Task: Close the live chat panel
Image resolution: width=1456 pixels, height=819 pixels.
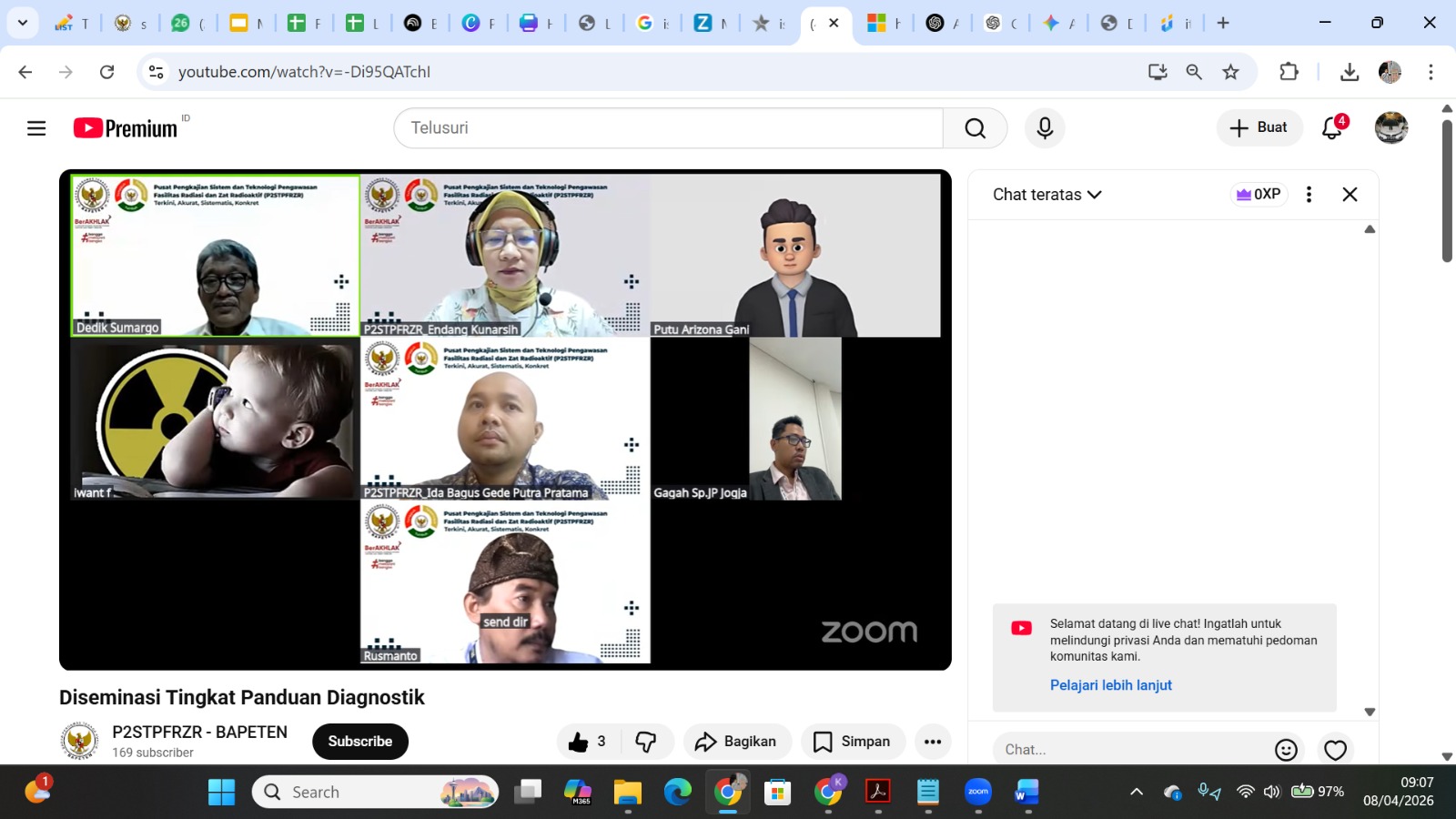Action: (1350, 195)
